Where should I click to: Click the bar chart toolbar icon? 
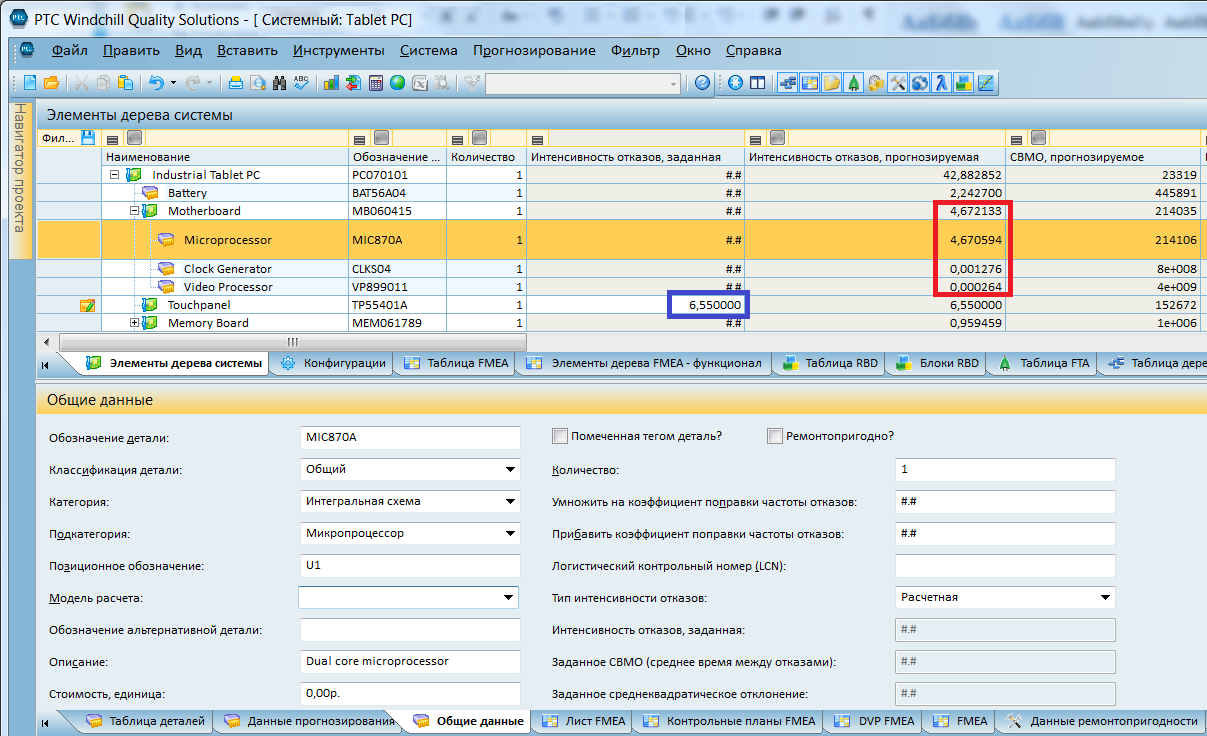tap(332, 83)
